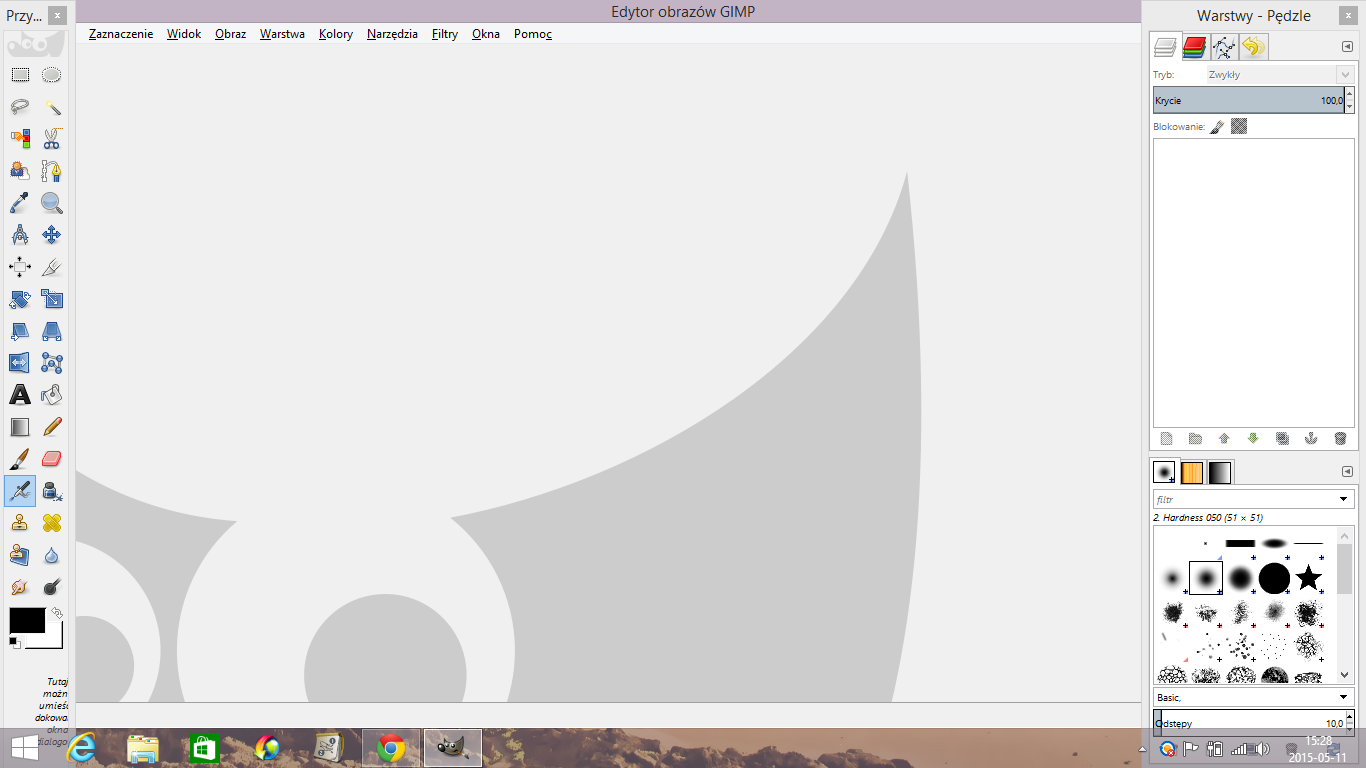Image resolution: width=1366 pixels, height=768 pixels.
Task: Click the black foreground color swatch
Action: coord(27,620)
